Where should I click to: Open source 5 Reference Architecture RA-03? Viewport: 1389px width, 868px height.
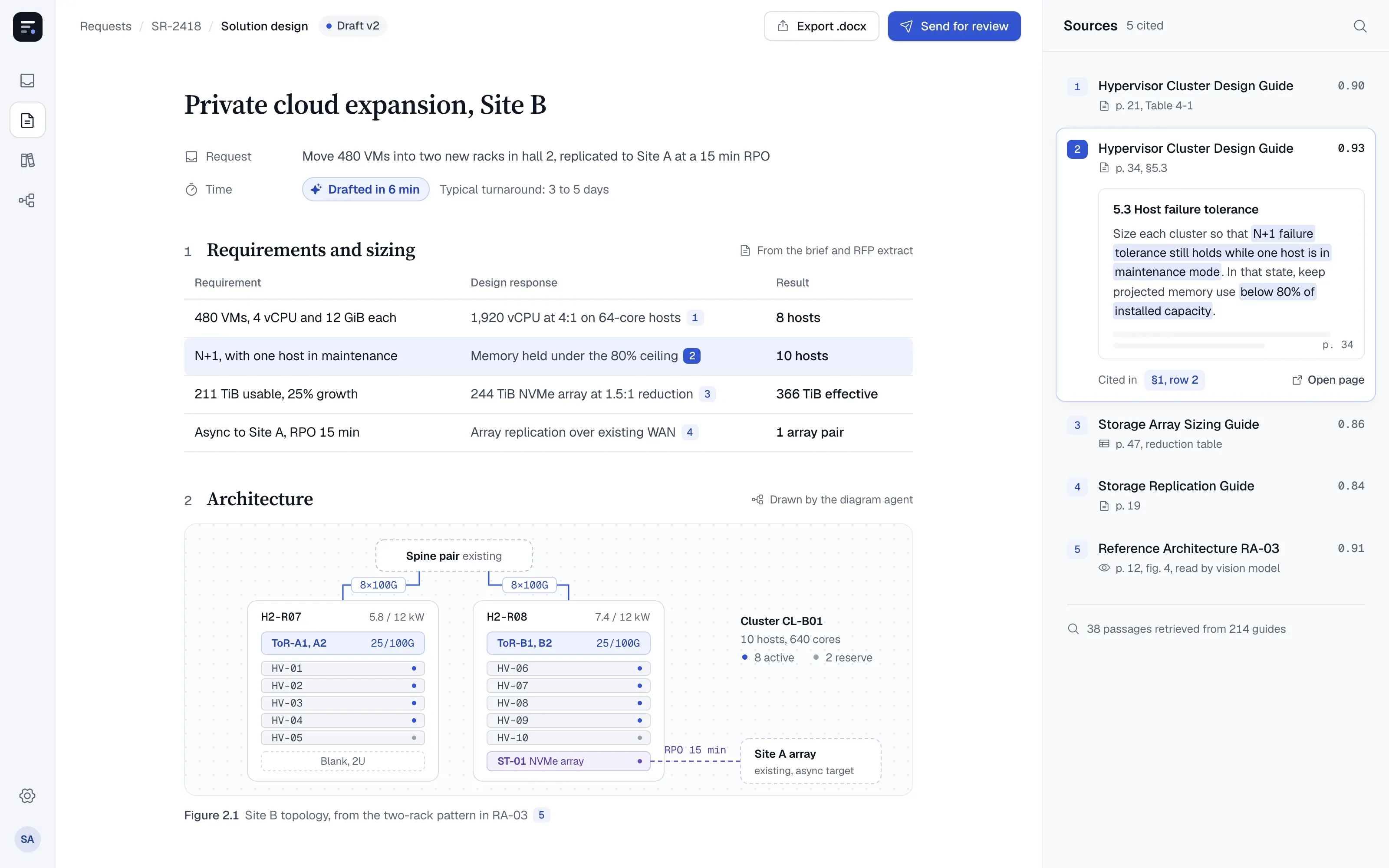[1215, 558]
